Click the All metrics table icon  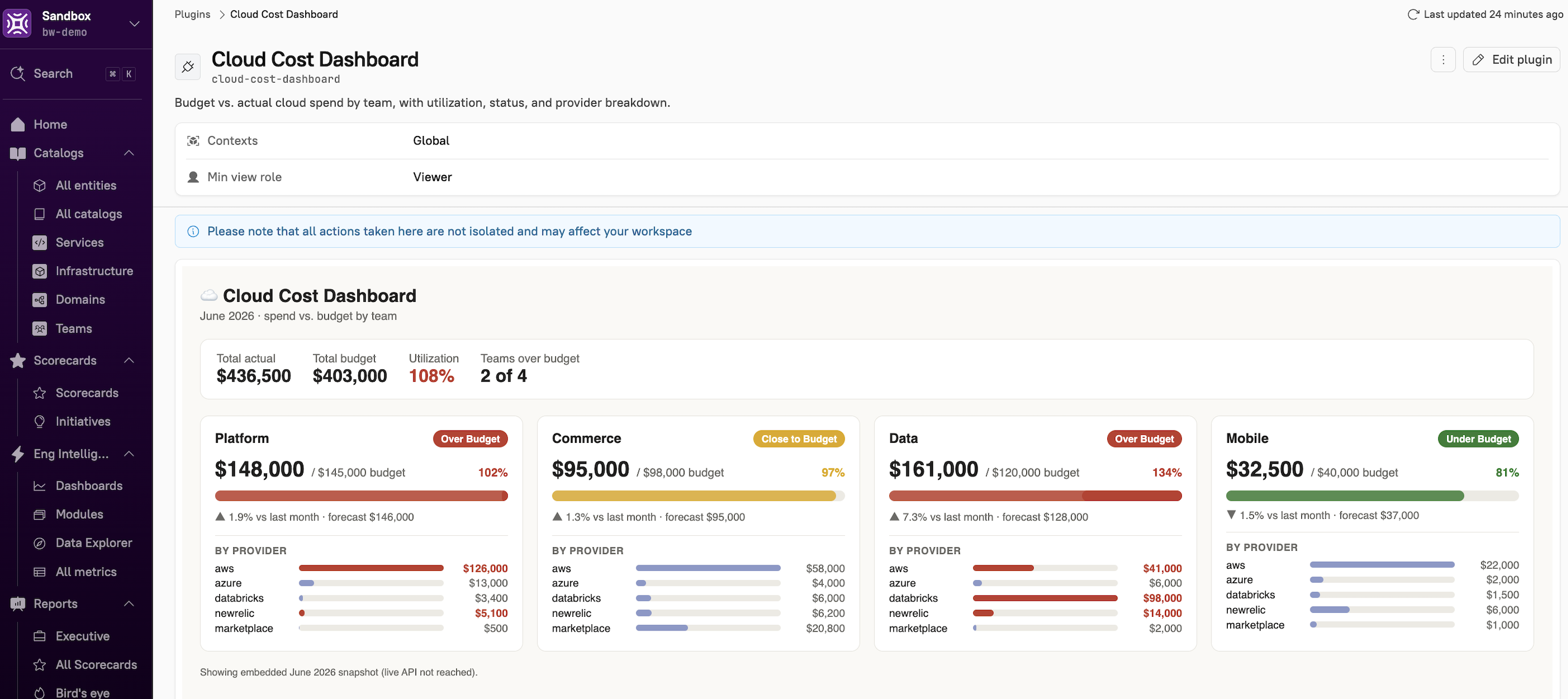coord(40,572)
